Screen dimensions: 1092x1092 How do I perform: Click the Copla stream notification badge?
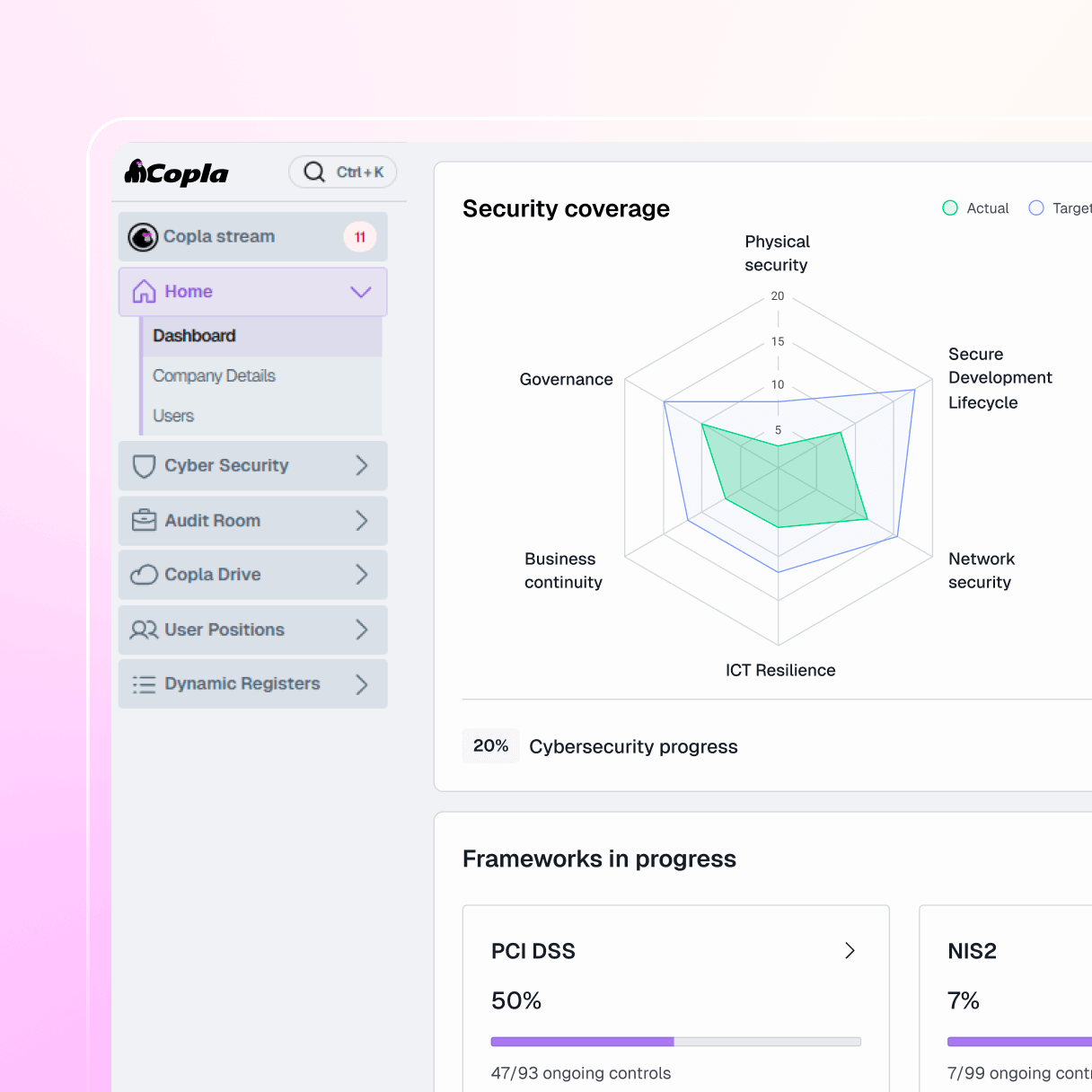click(x=360, y=237)
